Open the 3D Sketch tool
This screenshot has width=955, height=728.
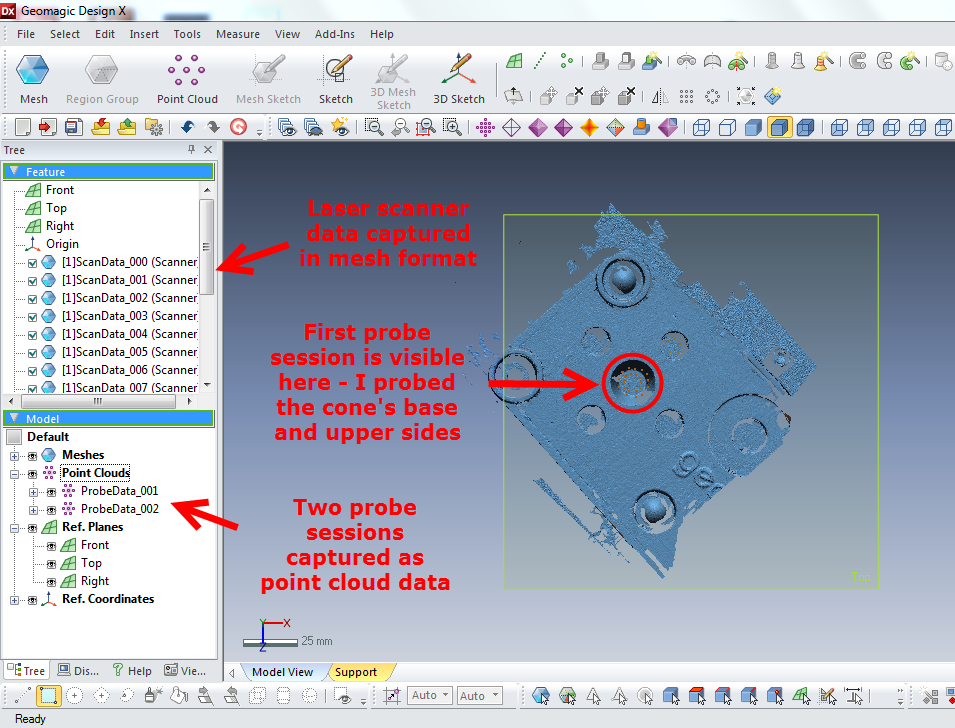458,75
